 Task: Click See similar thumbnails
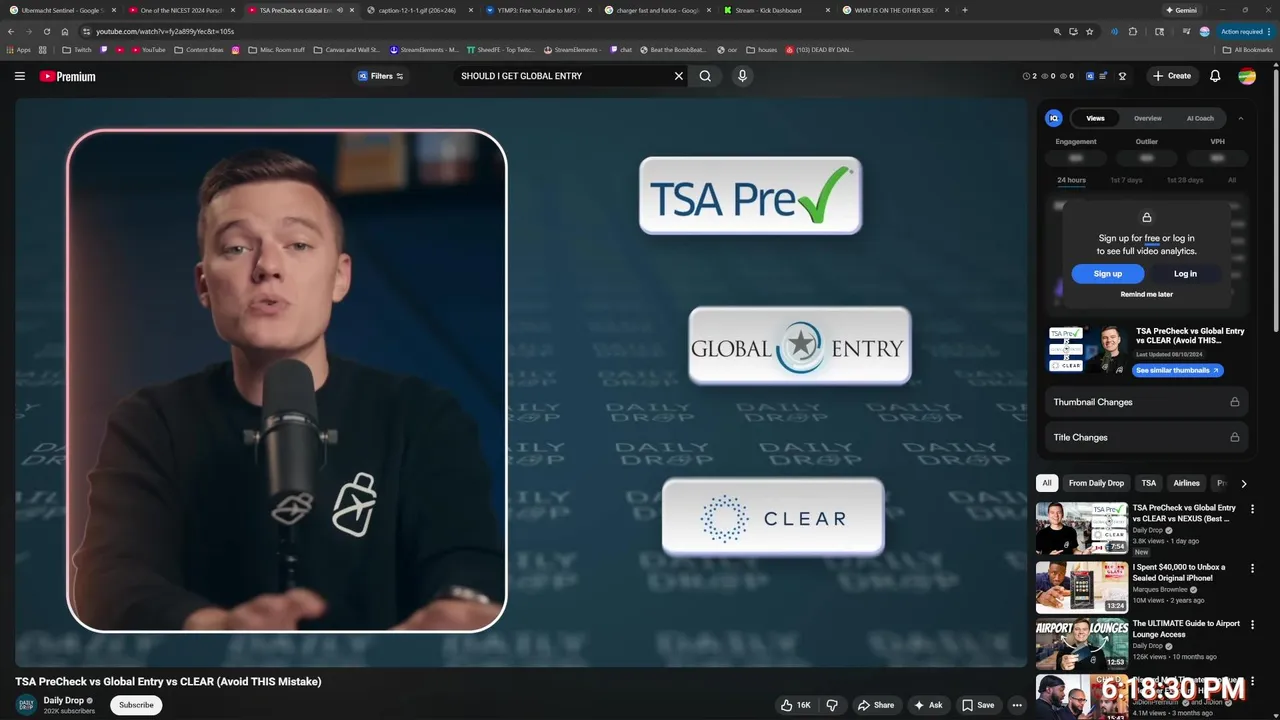(x=1177, y=370)
